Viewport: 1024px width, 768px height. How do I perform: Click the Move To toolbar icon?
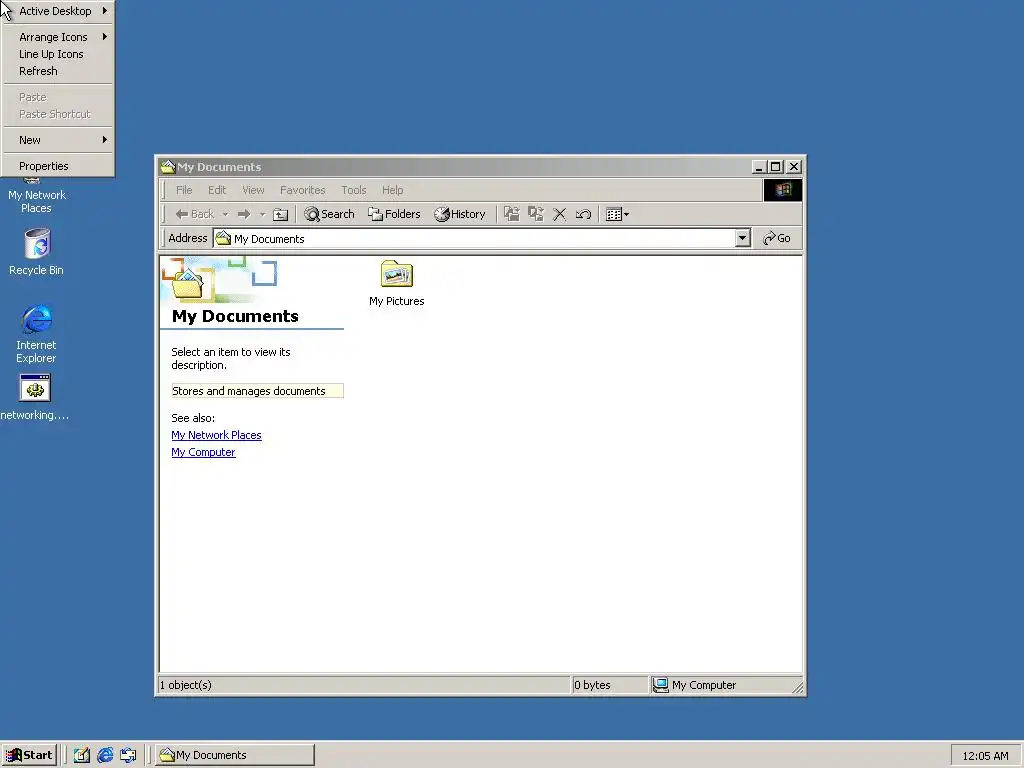pos(512,214)
